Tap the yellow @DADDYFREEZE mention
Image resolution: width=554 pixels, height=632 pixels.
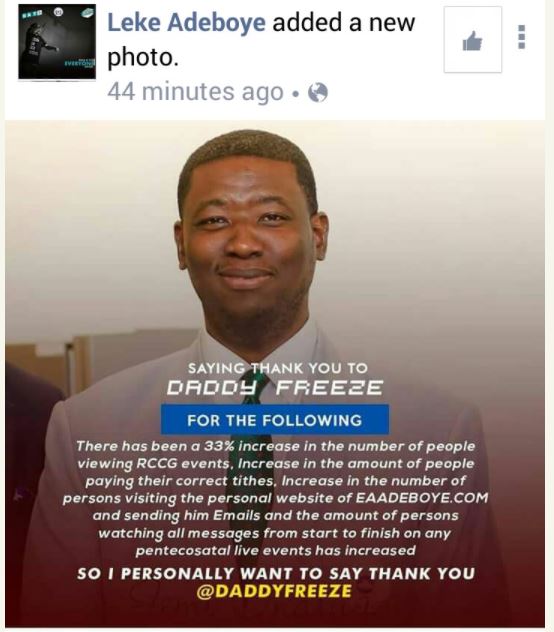pos(274,591)
